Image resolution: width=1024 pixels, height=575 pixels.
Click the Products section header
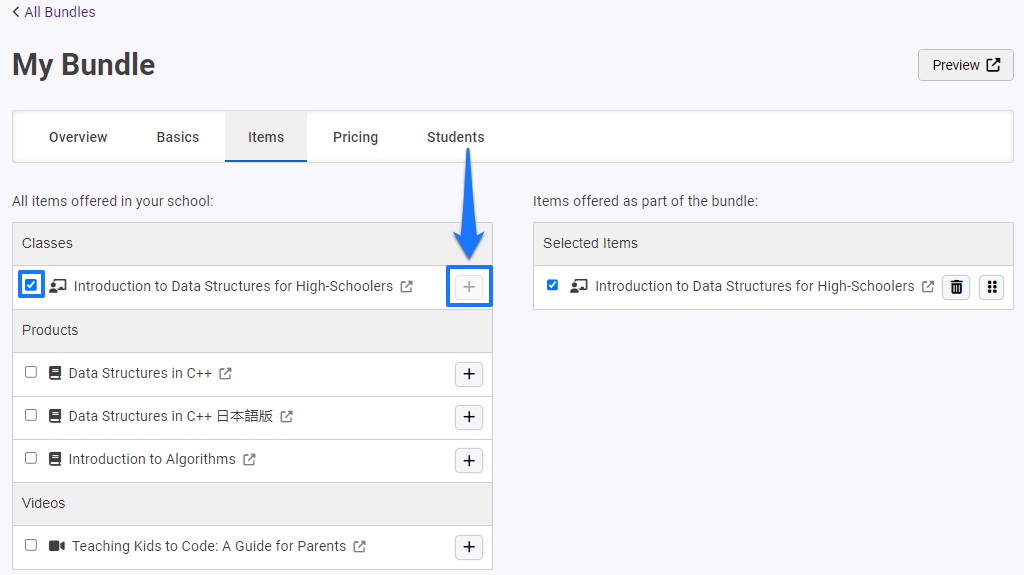(x=252, y=330)
